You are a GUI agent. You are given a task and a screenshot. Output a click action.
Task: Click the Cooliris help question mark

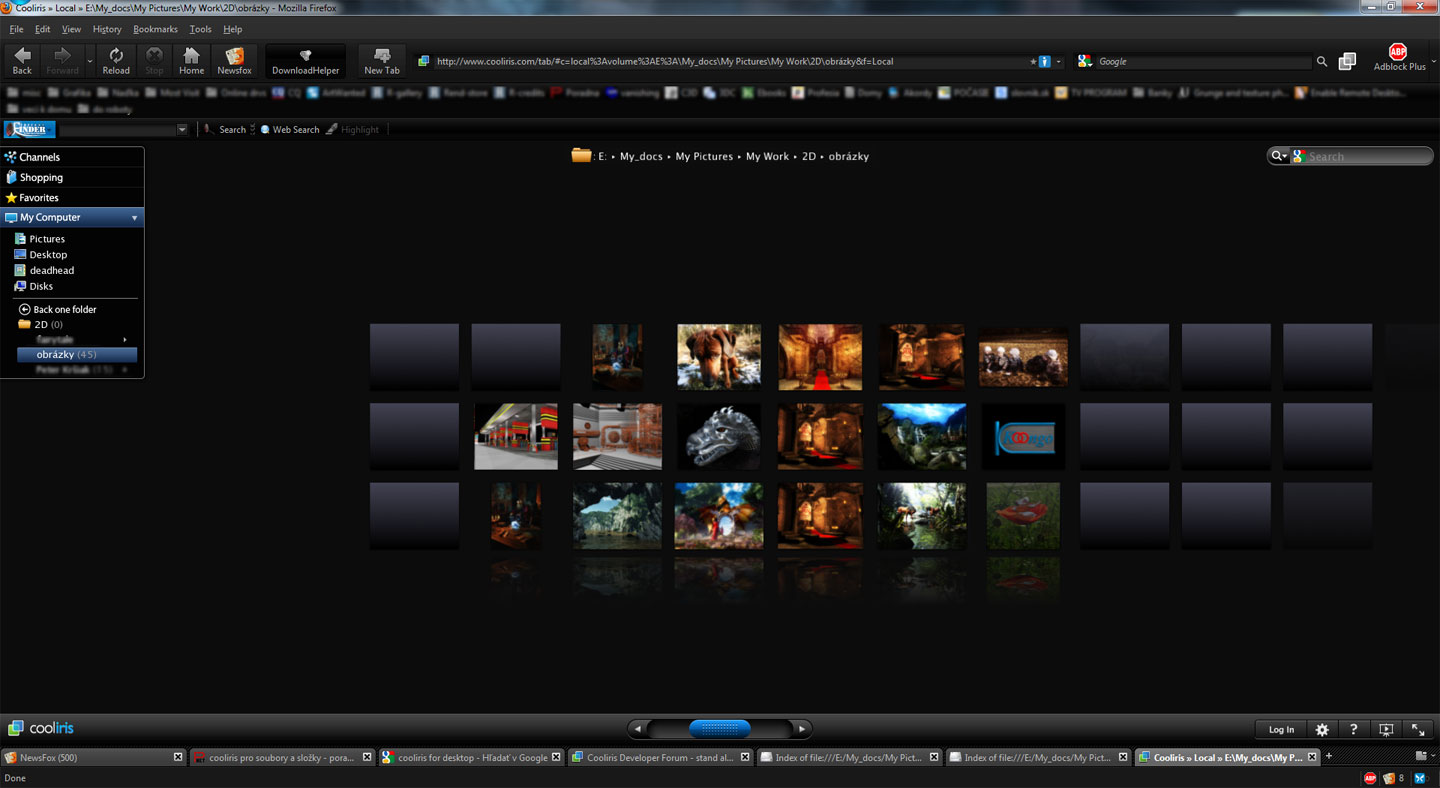coord(1353,730)
